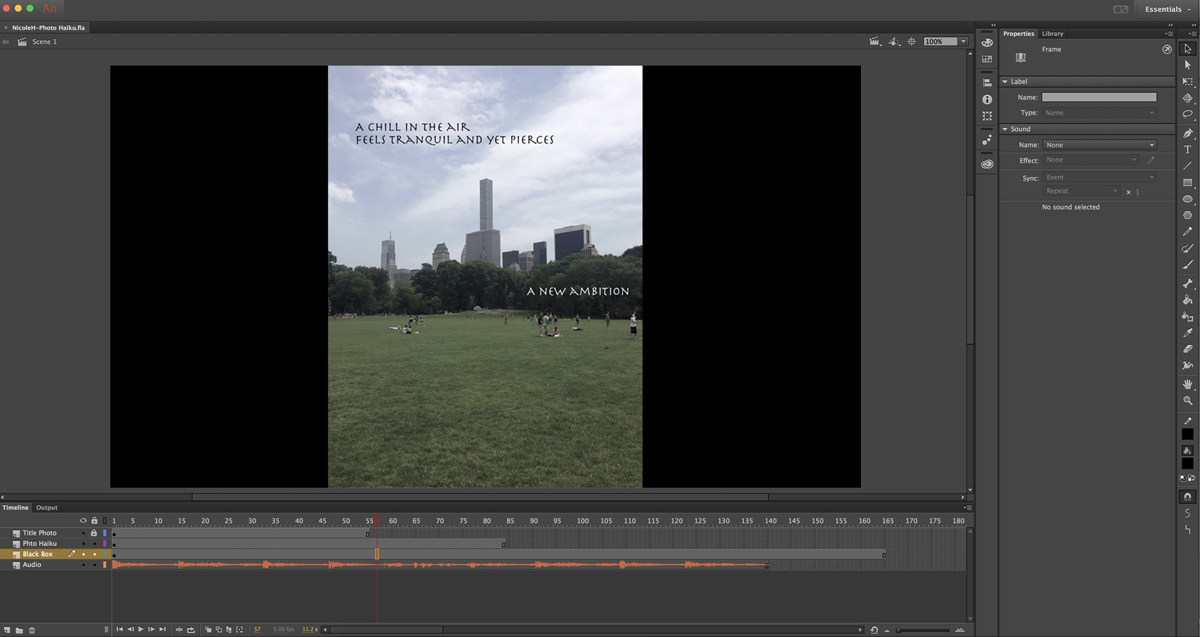Open the Sound Sync Event dropdown
This screenshot has height=637, width=1200.
tap(1099, 177)
